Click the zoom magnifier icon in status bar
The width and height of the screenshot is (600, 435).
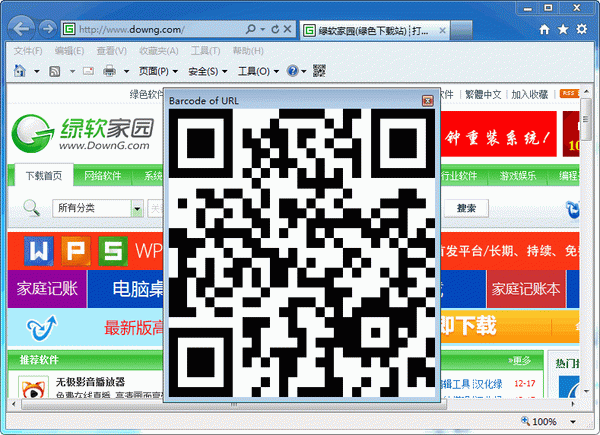[x=525, y=421]
